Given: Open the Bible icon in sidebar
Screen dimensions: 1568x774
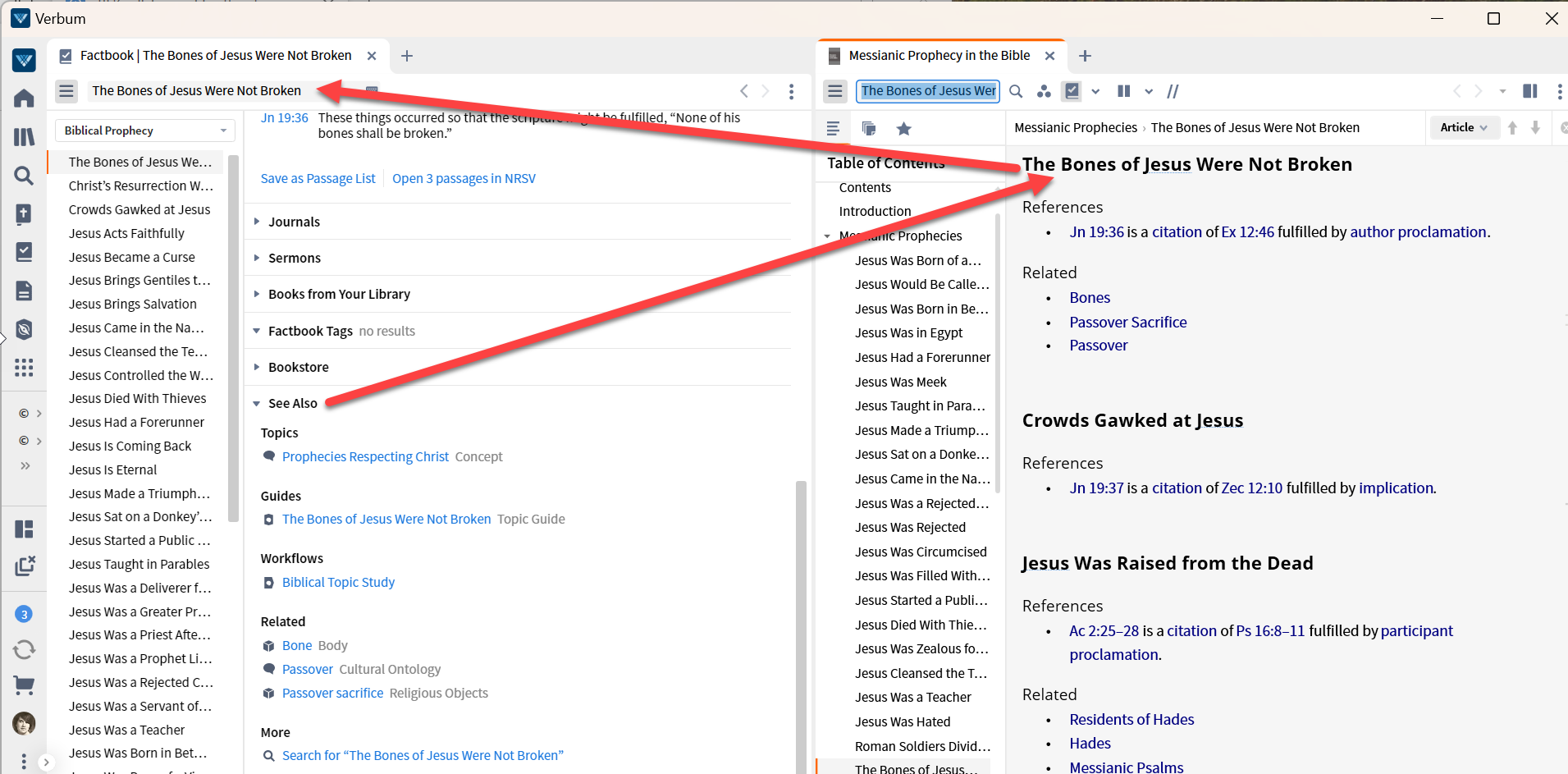Looking at the screenshot, I should (x=24, y=213).
